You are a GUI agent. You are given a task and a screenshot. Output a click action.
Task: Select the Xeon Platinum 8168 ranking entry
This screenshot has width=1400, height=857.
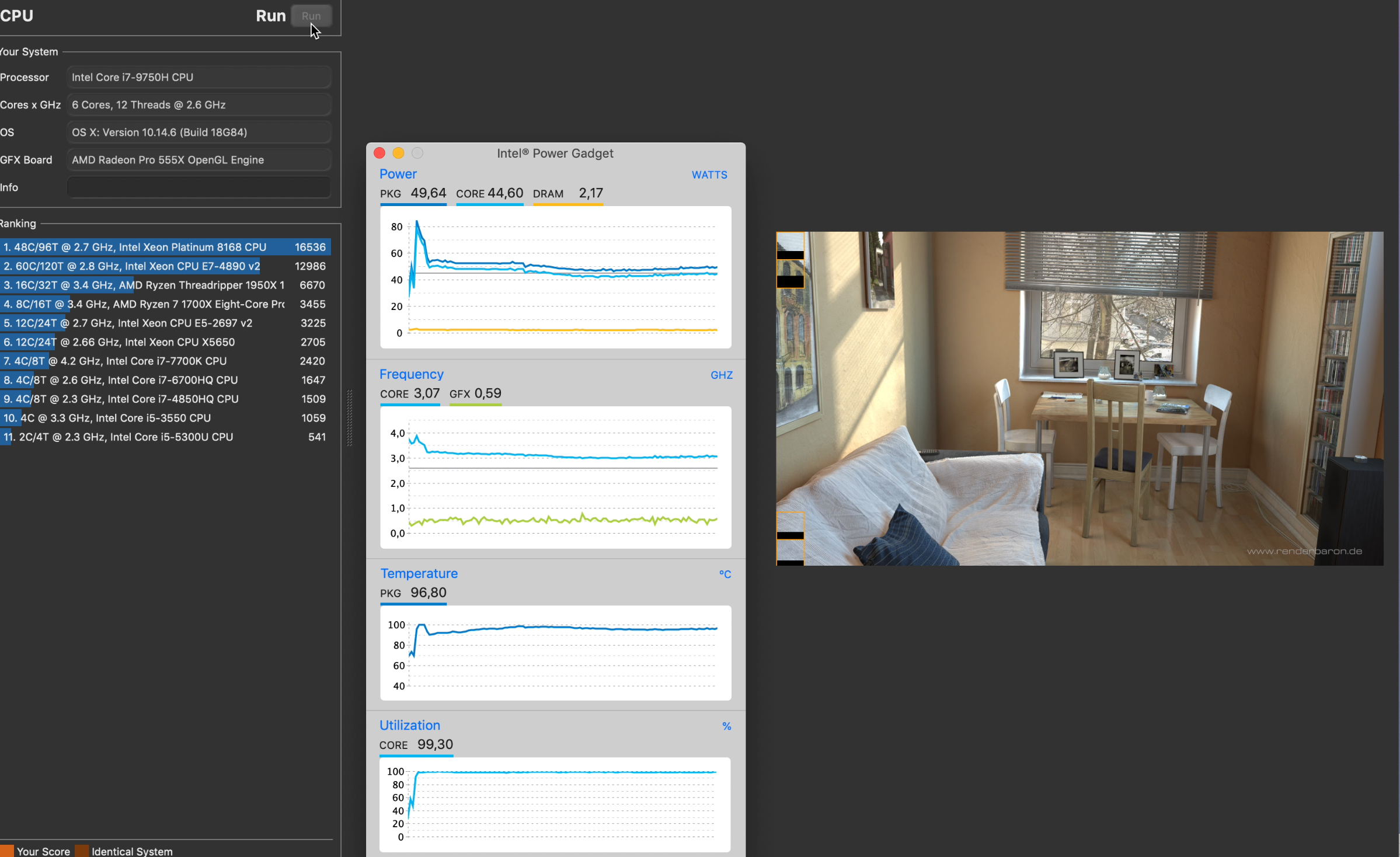pos(165,247)
